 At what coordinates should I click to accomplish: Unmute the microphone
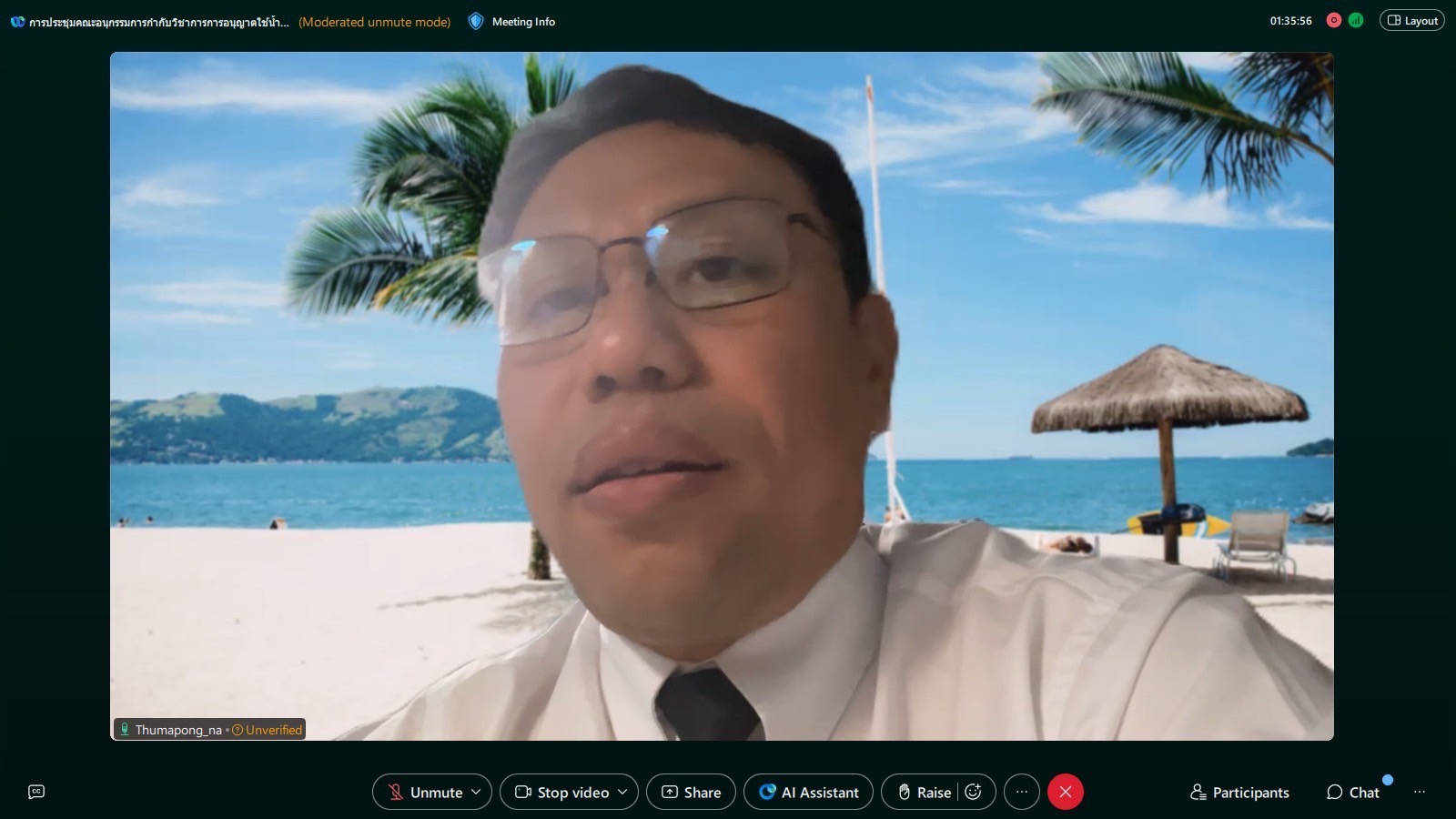424,792
